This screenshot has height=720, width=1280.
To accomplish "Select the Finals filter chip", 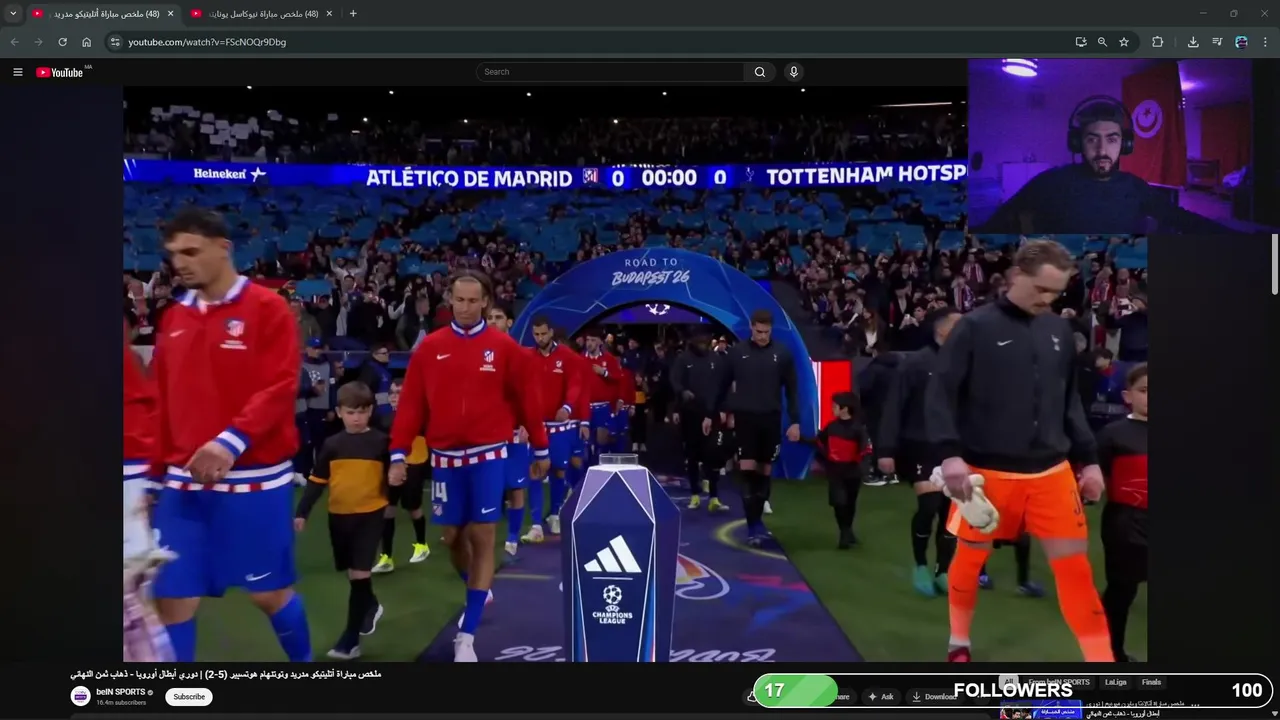I will (1152, 682).
